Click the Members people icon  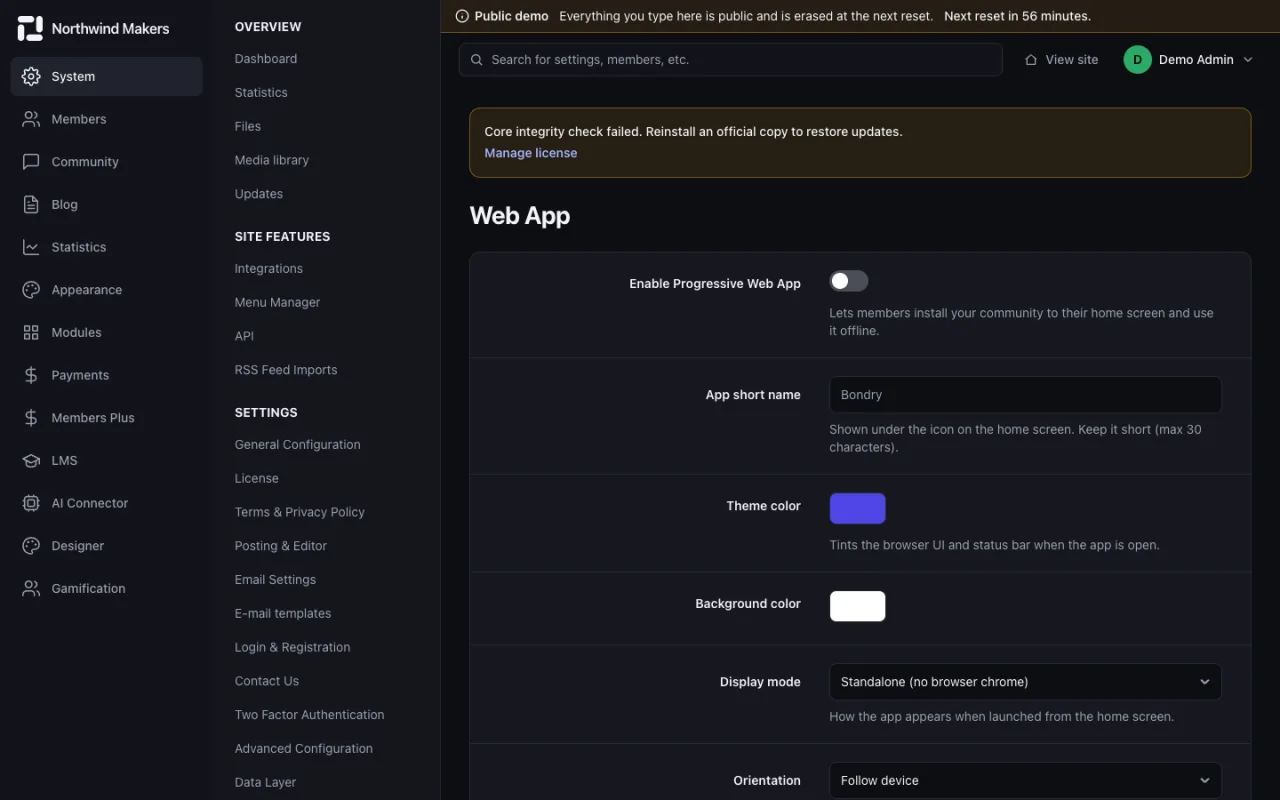[31, 119]
